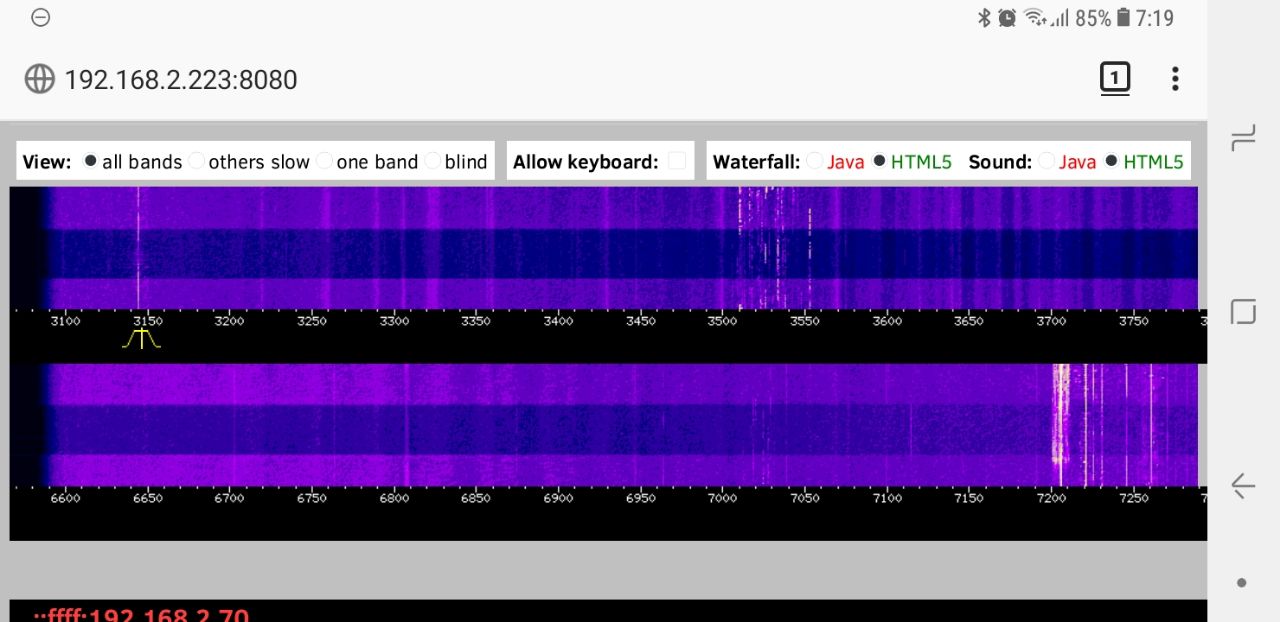Tap the Android recent apps button

(x=1243, y=138)
